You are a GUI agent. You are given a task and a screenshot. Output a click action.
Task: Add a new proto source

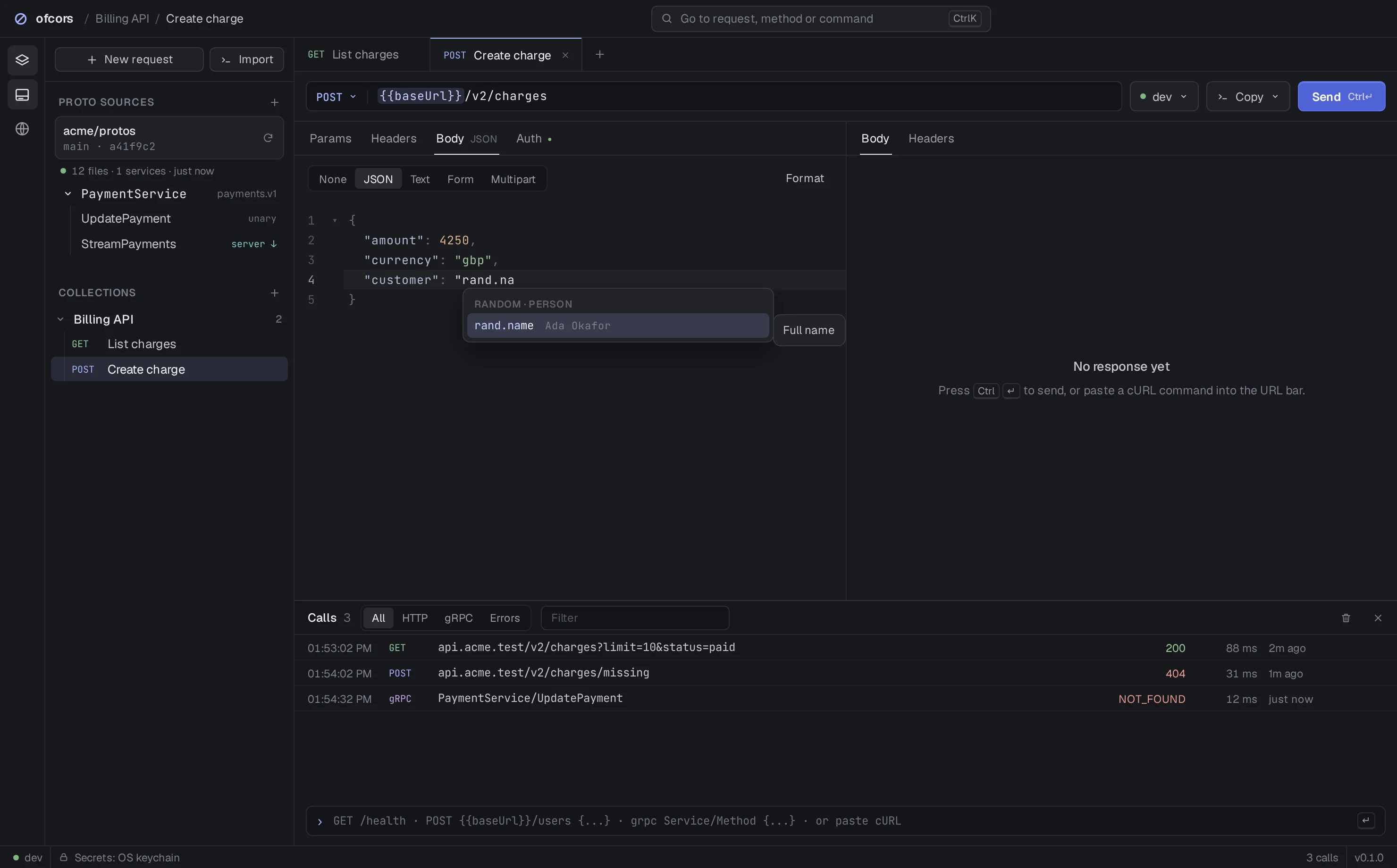coord(275,102)
